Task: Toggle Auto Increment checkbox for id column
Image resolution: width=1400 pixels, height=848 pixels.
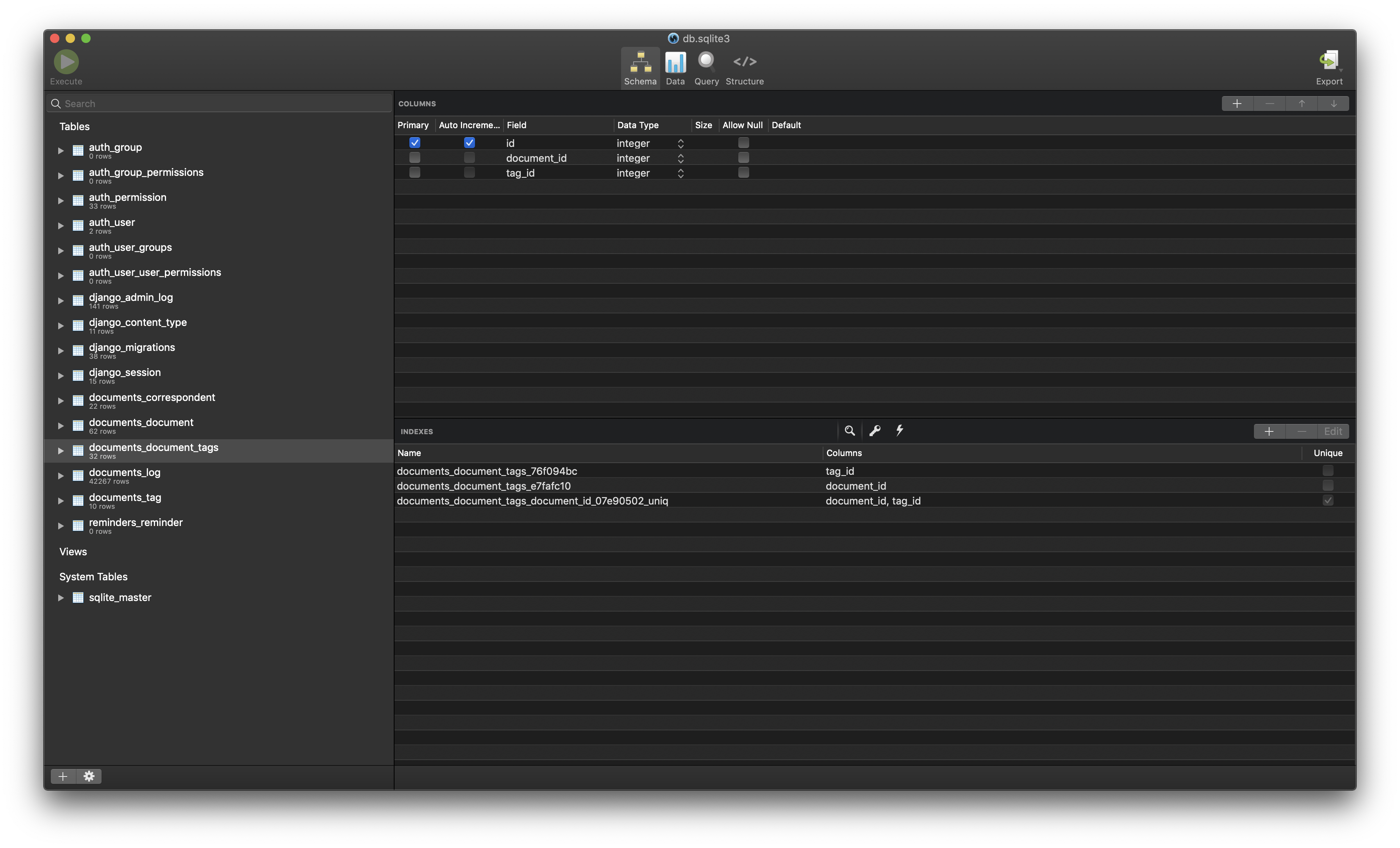Action: click(x=469, y=143)
